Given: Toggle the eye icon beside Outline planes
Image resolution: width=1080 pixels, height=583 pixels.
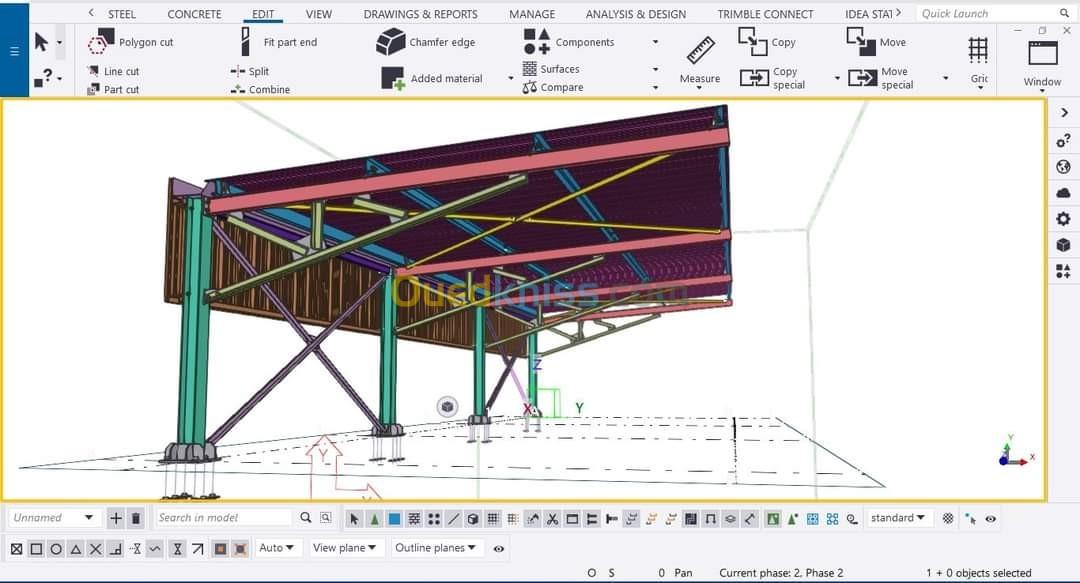Looking at the screenshot, I should coord(499,549).
